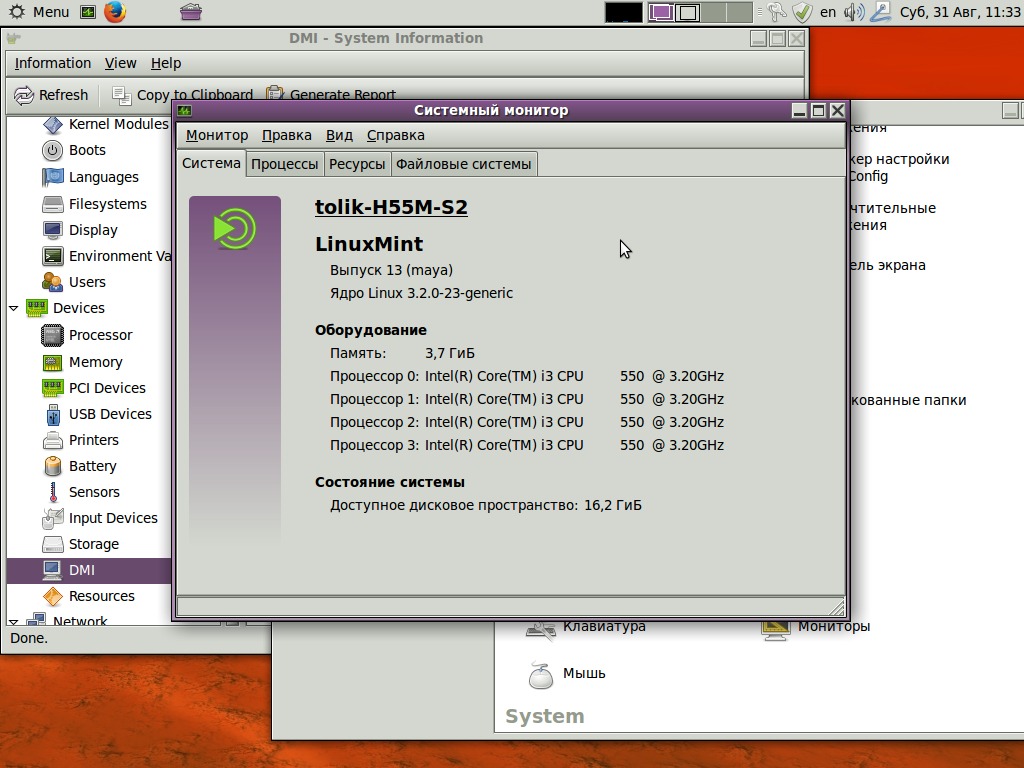Click the Copy to Clipboard icon
1024x768 pixels.
point(121,95)
